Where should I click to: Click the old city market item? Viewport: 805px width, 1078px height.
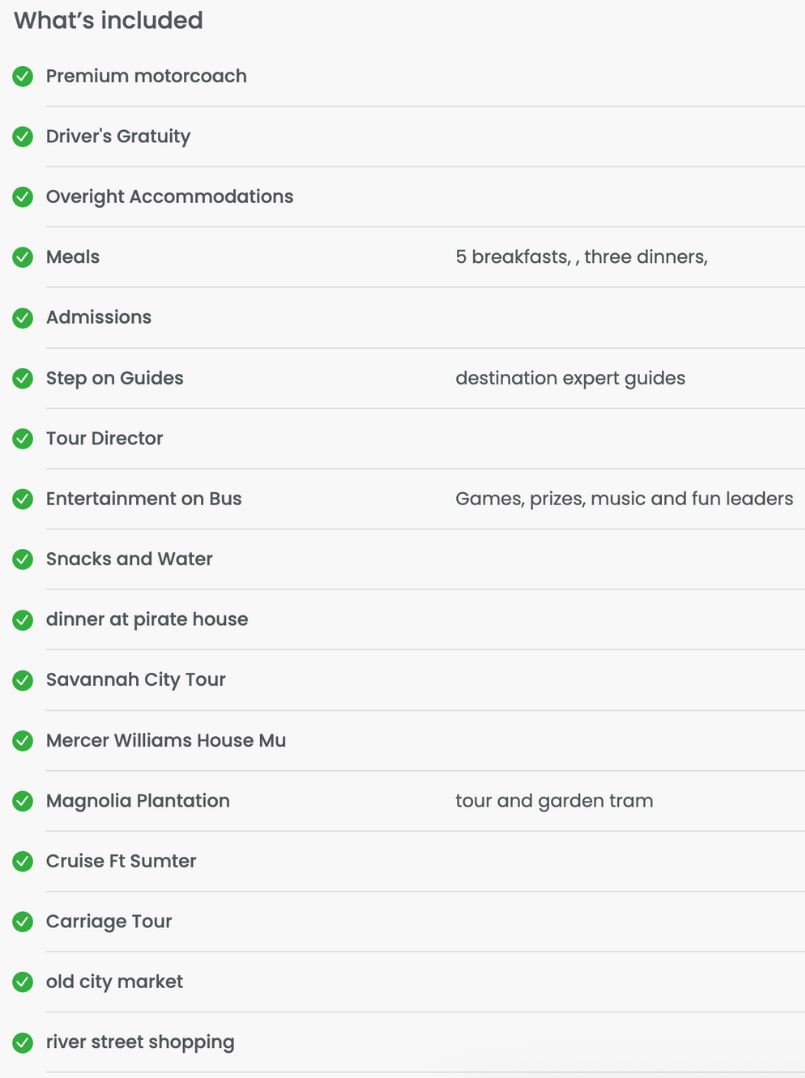[x=114, y=982]
